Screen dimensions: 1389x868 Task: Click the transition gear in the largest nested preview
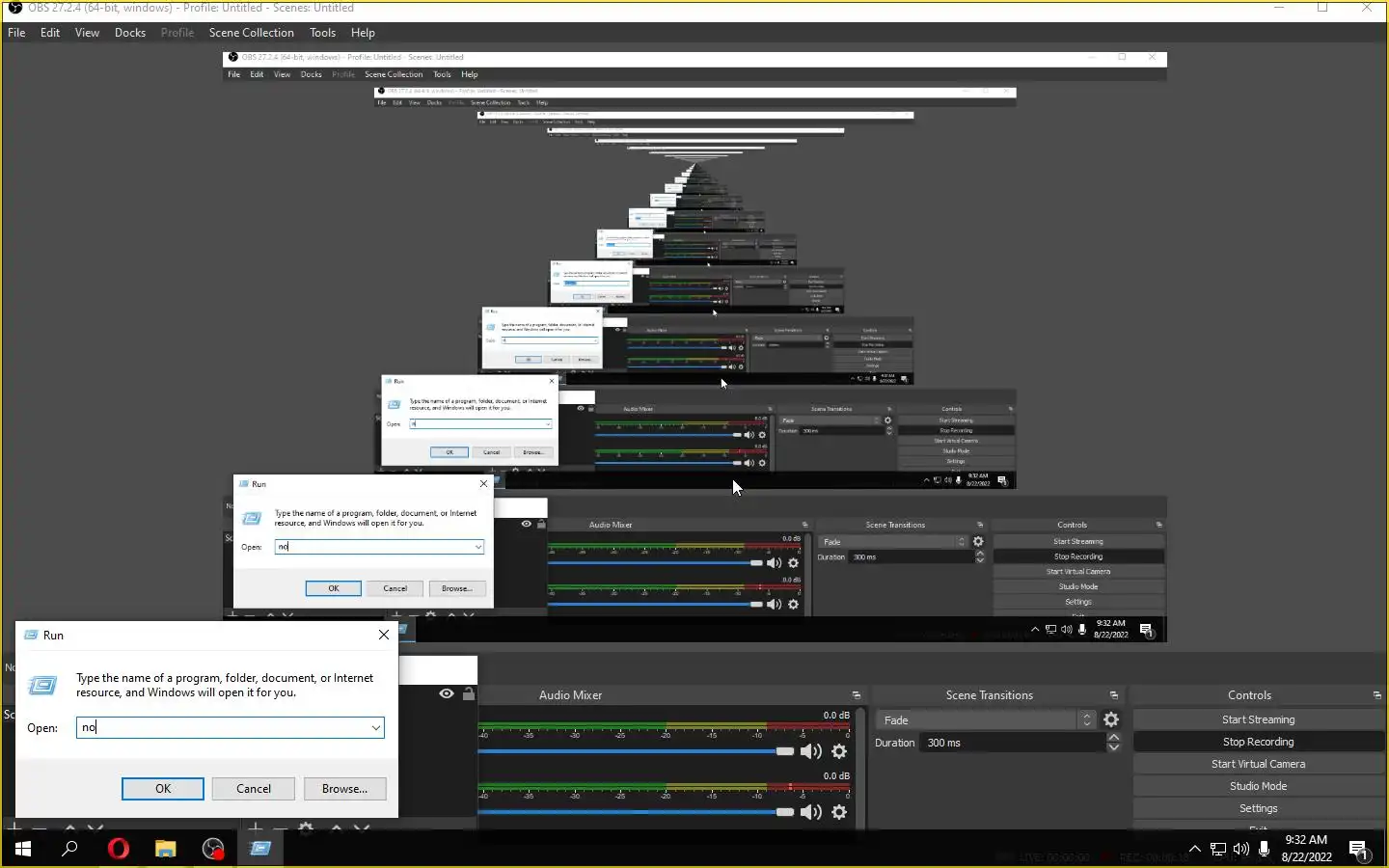pyautogui.click(x=978, y=542)
